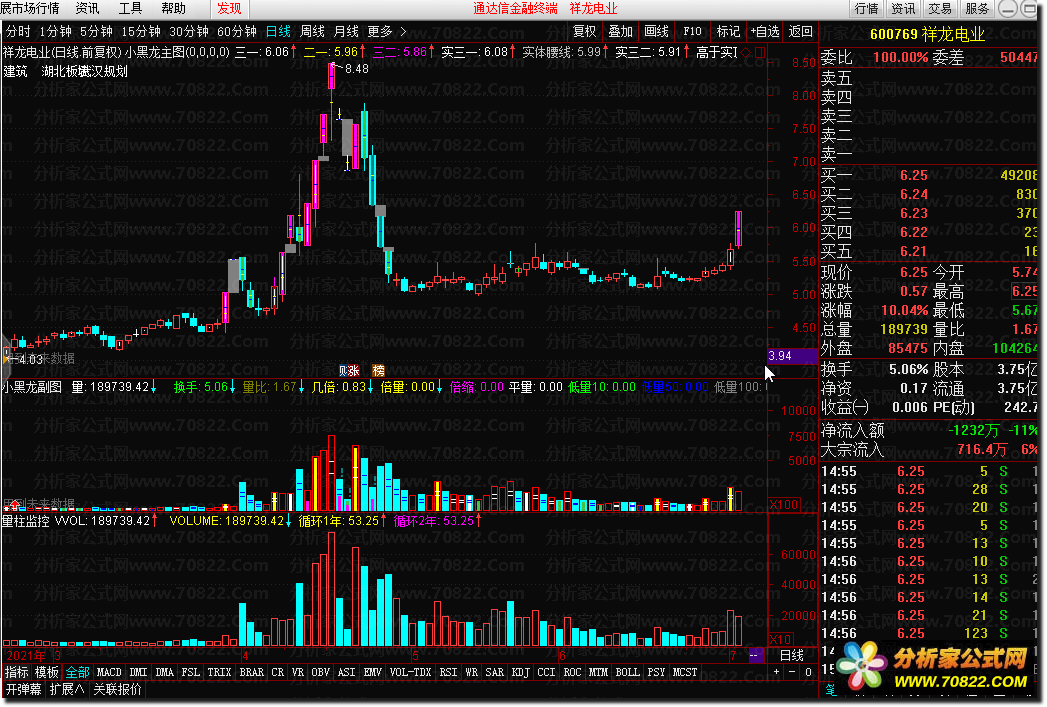Choose the DMI indicator
Screen dimensions: 1047x707
138,672
